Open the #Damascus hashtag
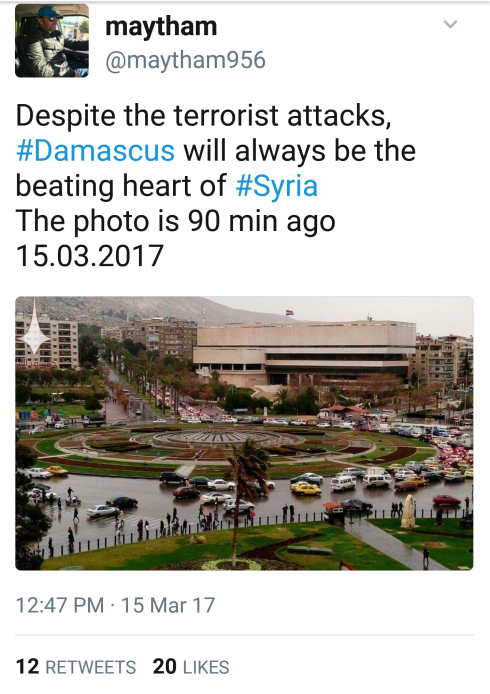The height and width of the screenshot is (694, 490). tap(95, 150)
